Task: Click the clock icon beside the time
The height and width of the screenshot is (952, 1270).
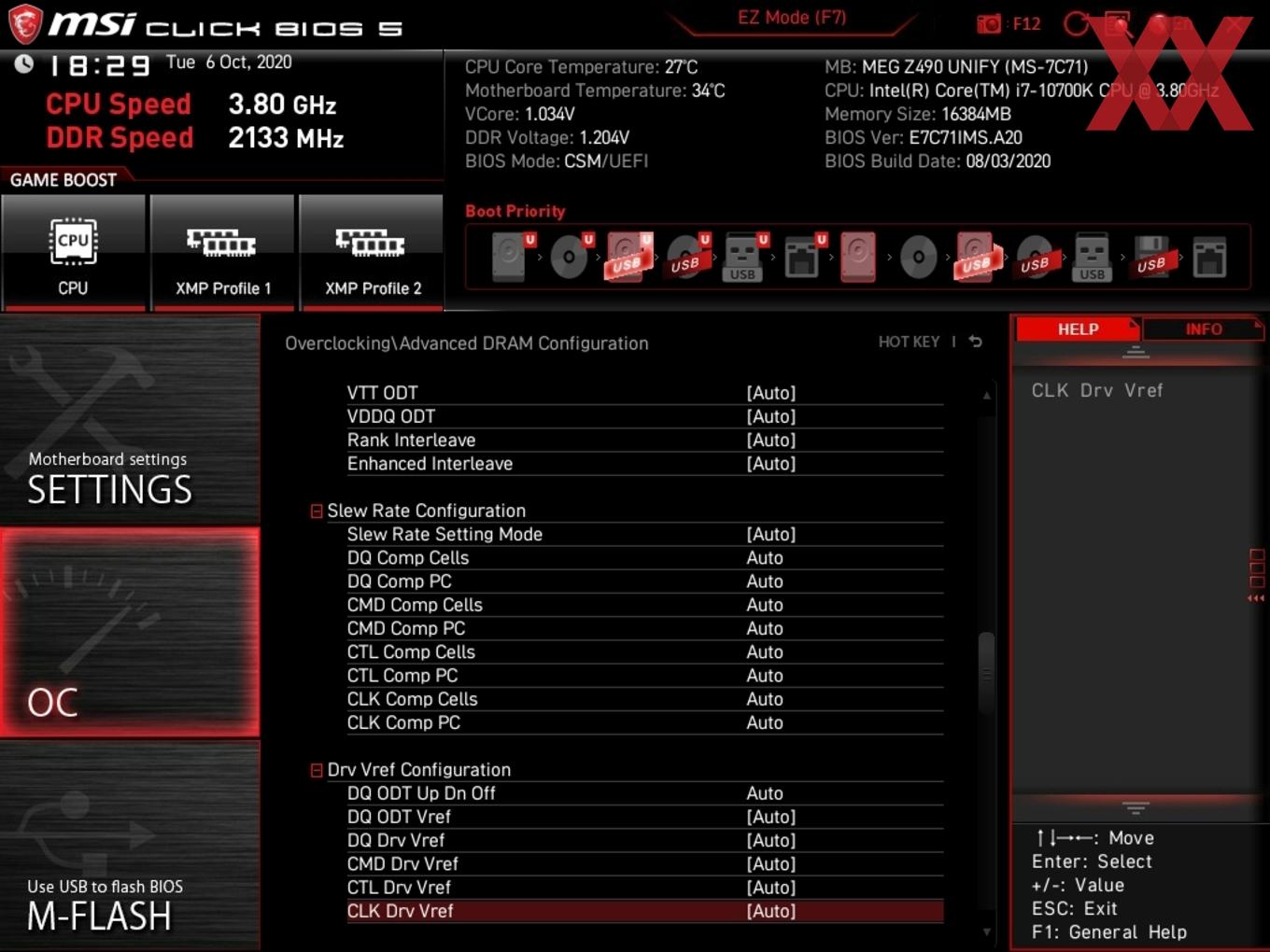Action: (24, 63)
